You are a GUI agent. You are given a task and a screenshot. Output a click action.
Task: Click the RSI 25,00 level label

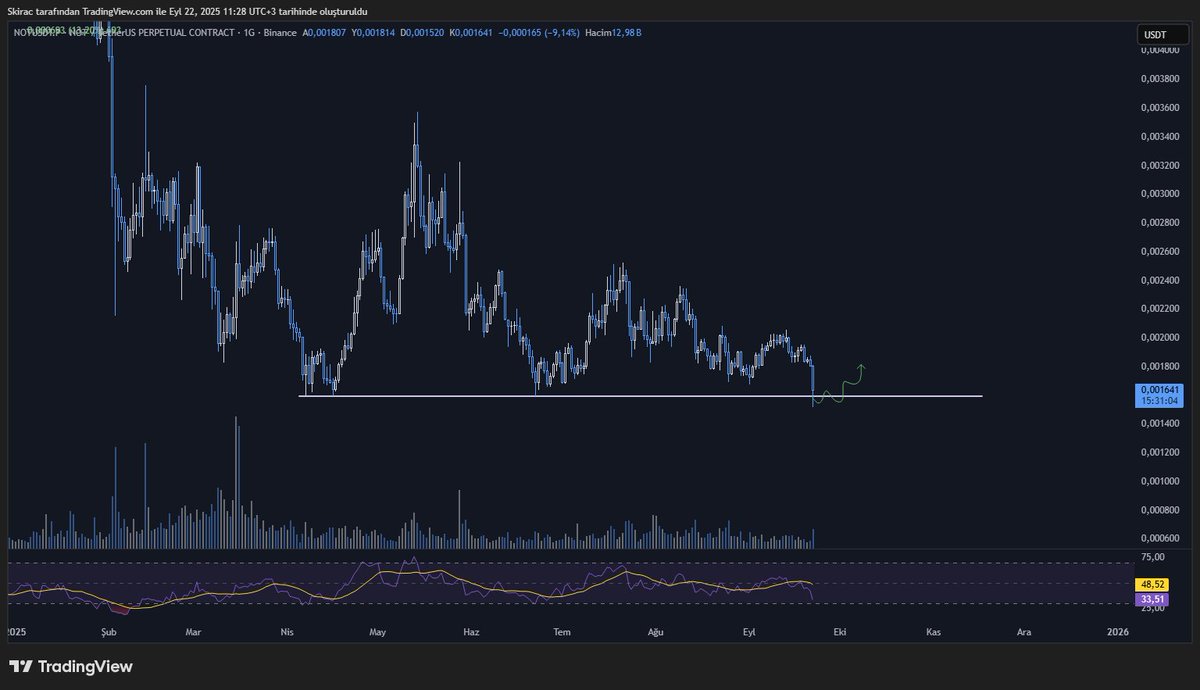click(1153, 607)
